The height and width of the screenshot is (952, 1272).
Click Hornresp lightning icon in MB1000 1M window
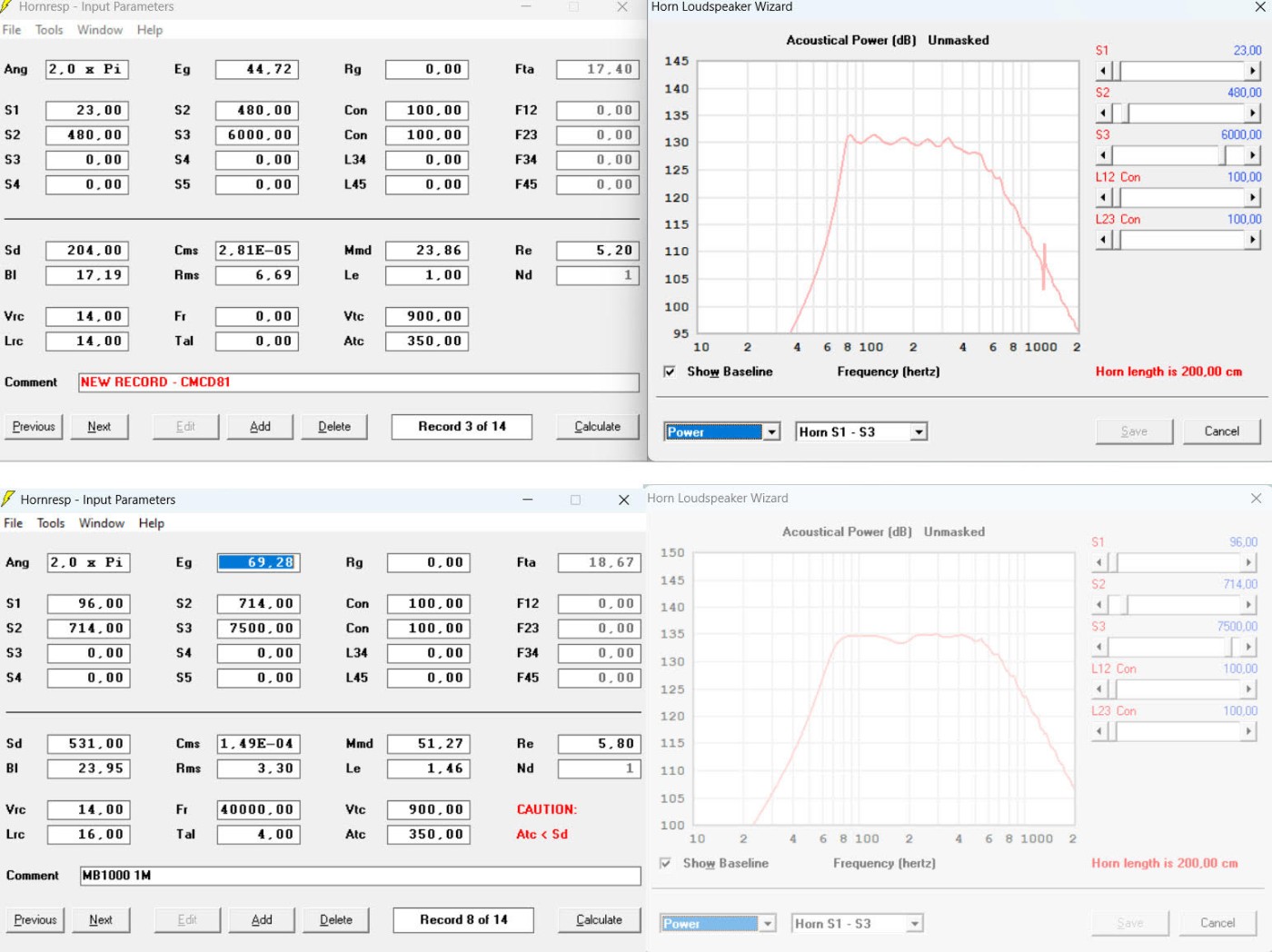pos(9,499)
